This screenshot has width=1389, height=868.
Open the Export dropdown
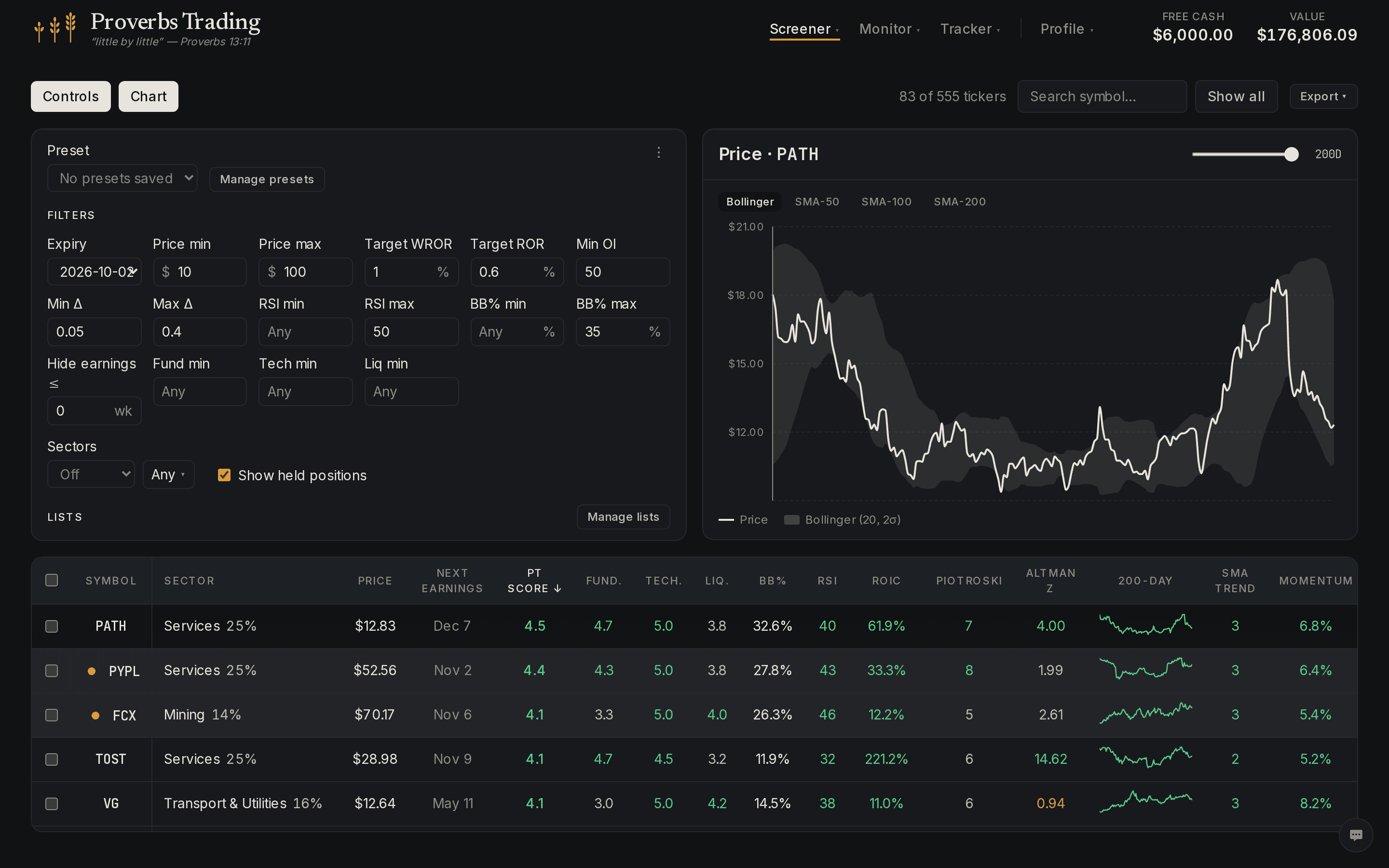1323,96
